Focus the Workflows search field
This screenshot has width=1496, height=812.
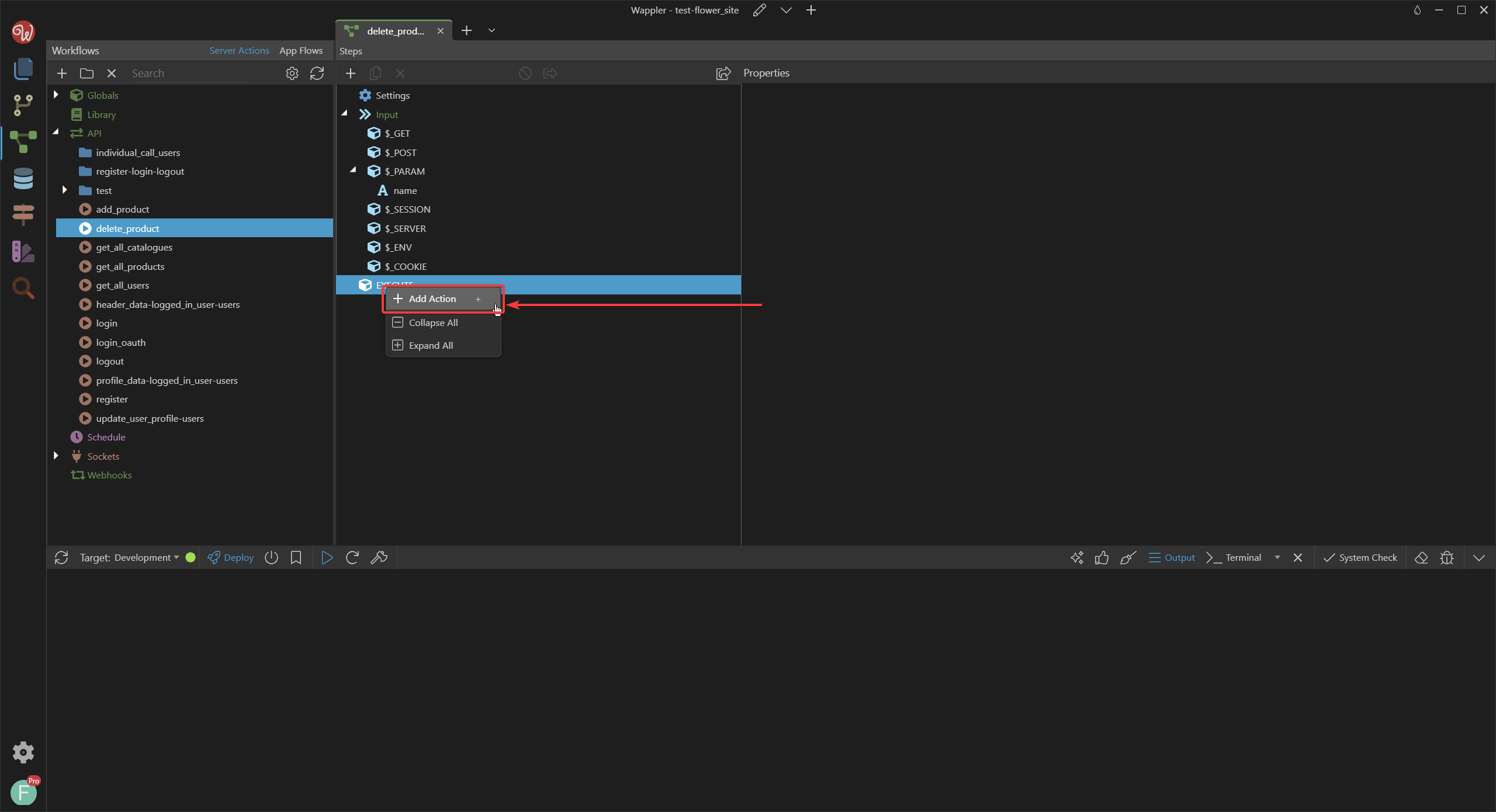[x=189, y=74]
